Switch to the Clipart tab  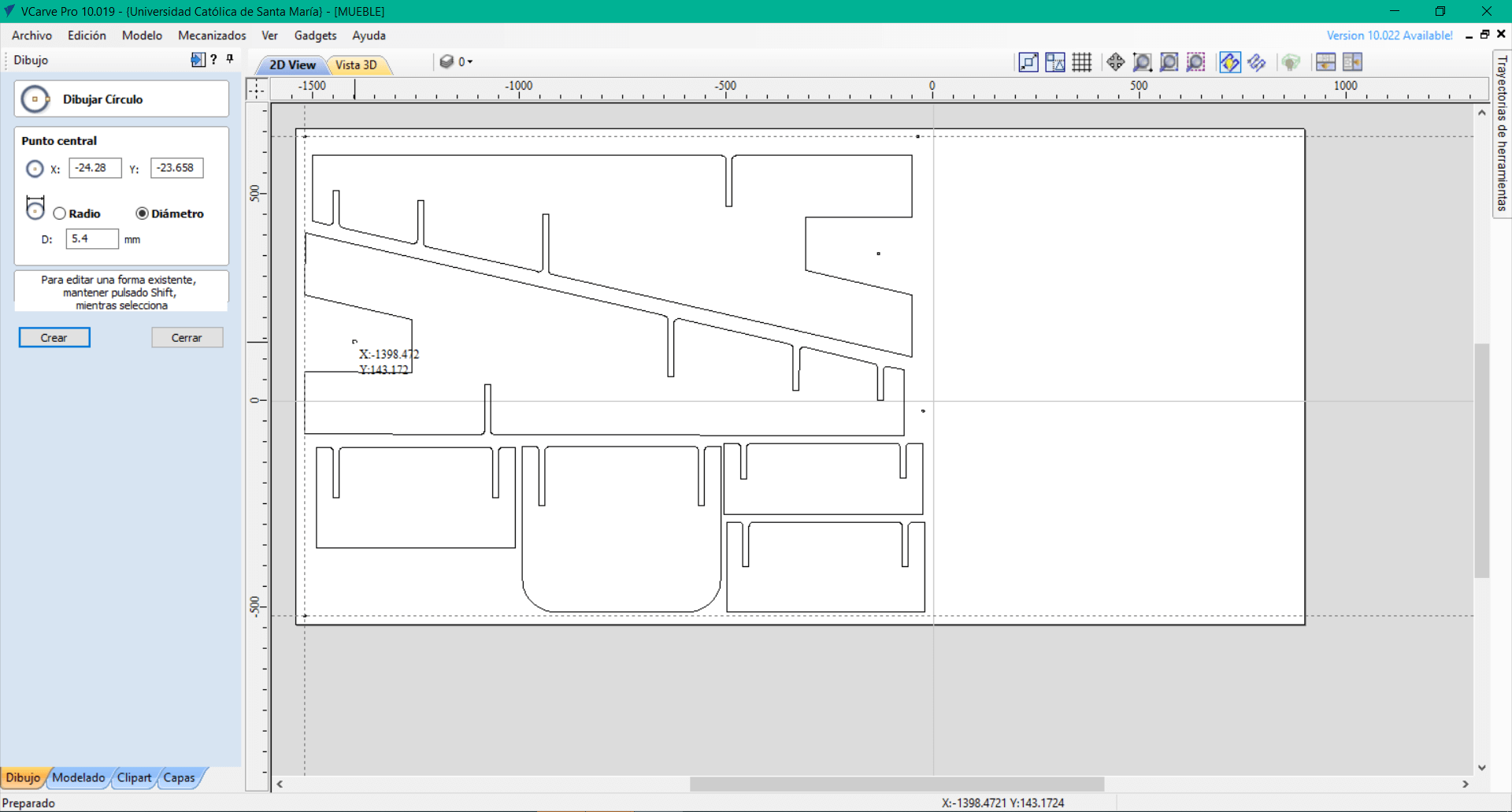[x=135, y=777]
